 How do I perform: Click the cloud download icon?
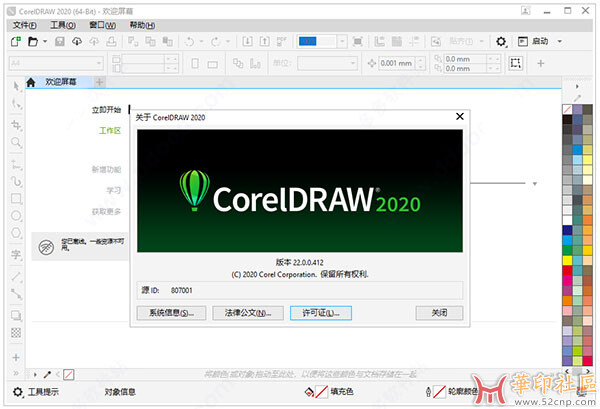(x=77, y=41)
